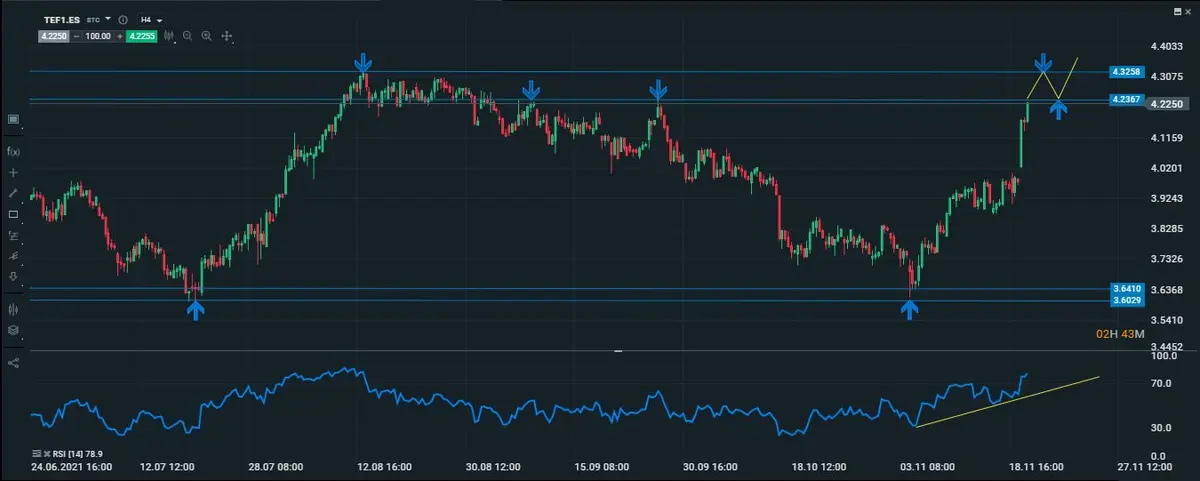Viewport: 1200px width, 481px height.
Task: Expand the TEF1.ES symbol dropdown arrow
Action: (107, 20)
